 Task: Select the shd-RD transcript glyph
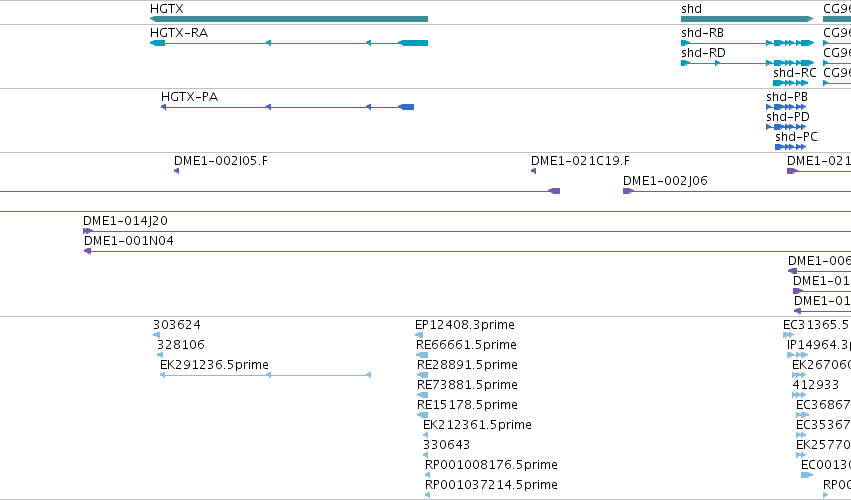coord(747,63)
